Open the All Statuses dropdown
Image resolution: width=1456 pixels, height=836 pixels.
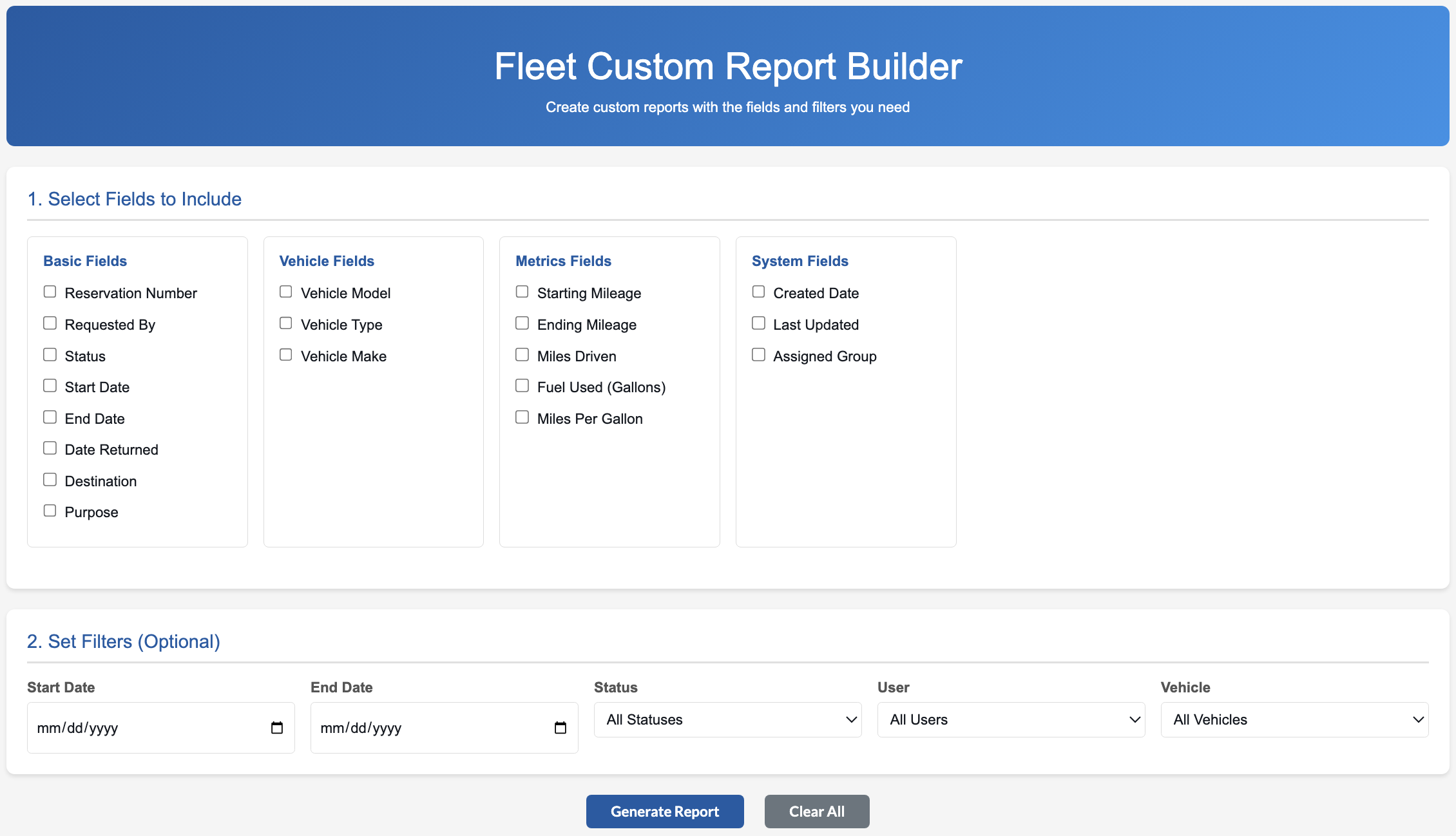727,719
